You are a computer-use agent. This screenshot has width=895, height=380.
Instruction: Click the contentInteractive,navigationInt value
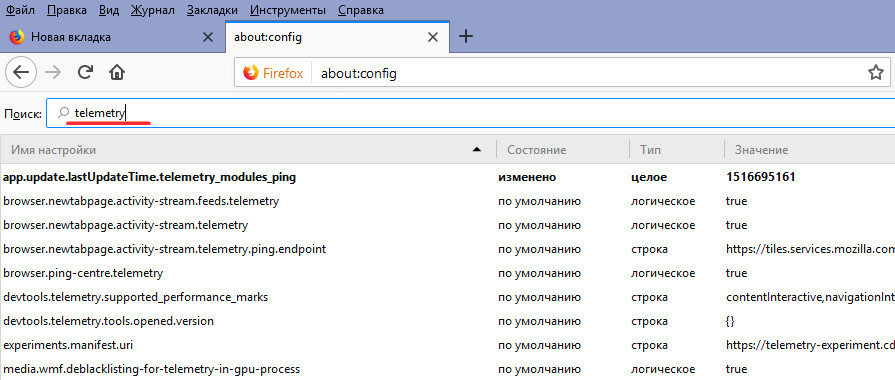pyautogui.click(x=811, y=297)
